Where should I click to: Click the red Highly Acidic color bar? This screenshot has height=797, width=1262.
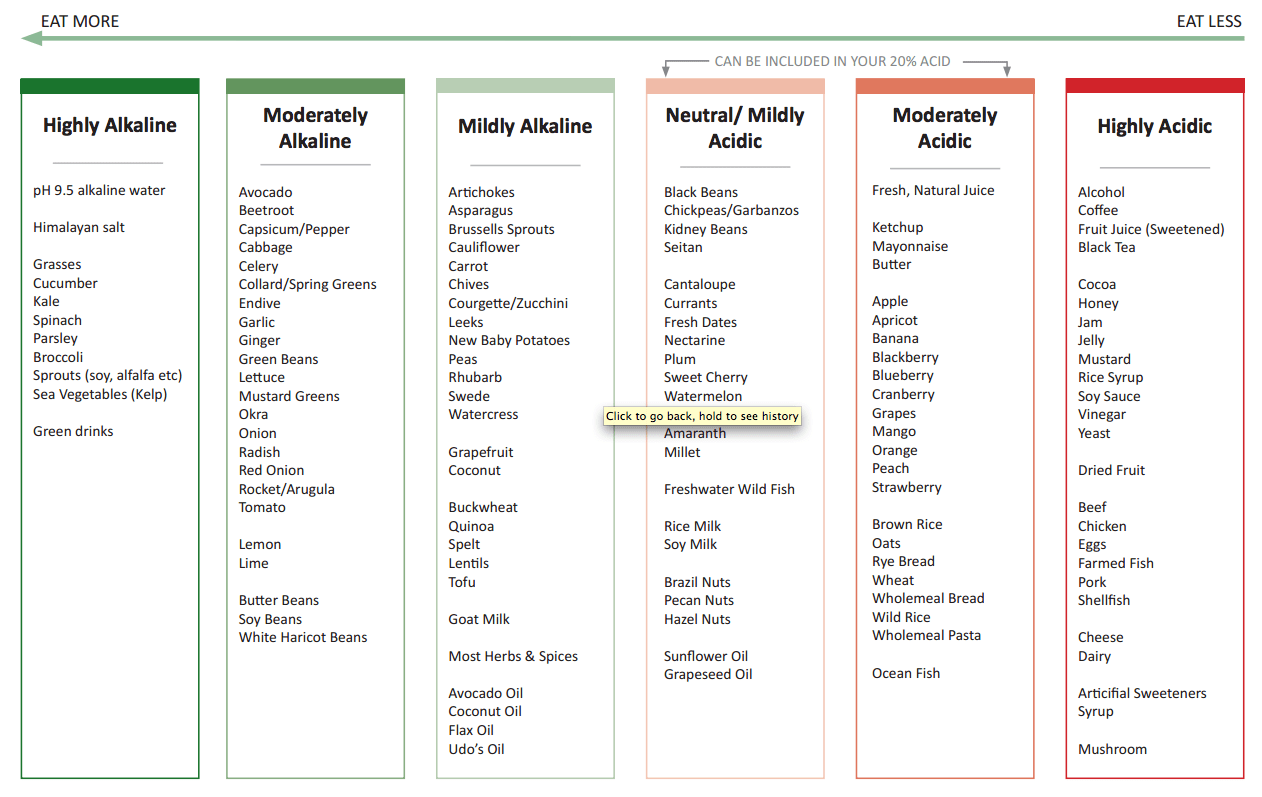point(1155,86)
